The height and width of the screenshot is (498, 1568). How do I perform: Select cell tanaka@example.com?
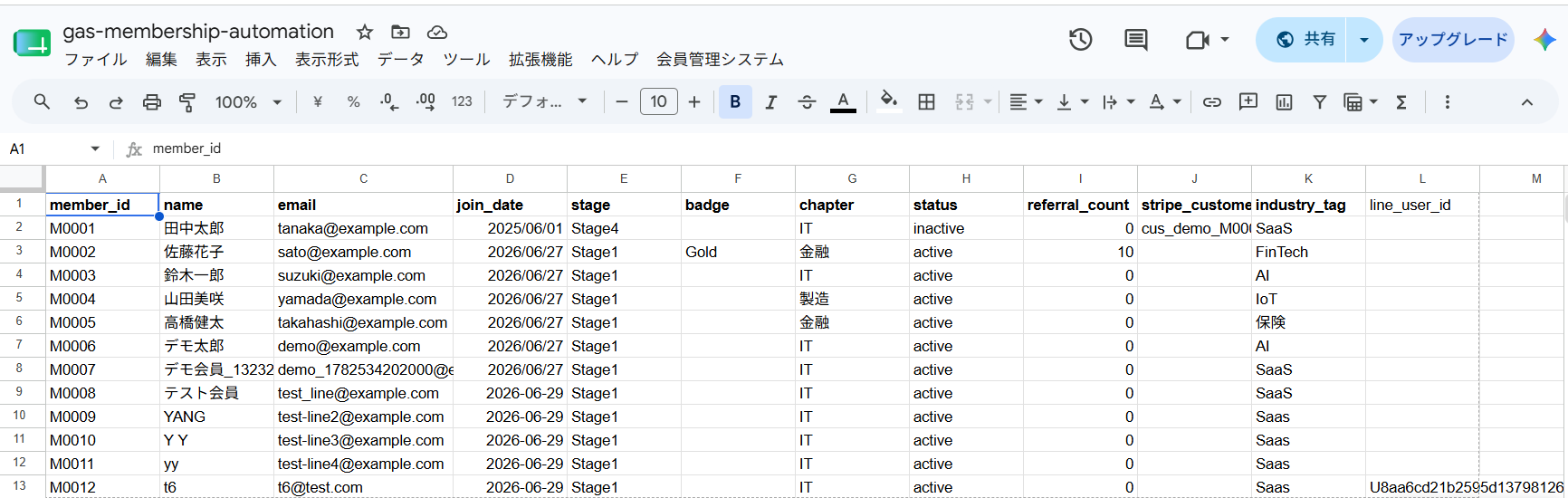(363, 229)
